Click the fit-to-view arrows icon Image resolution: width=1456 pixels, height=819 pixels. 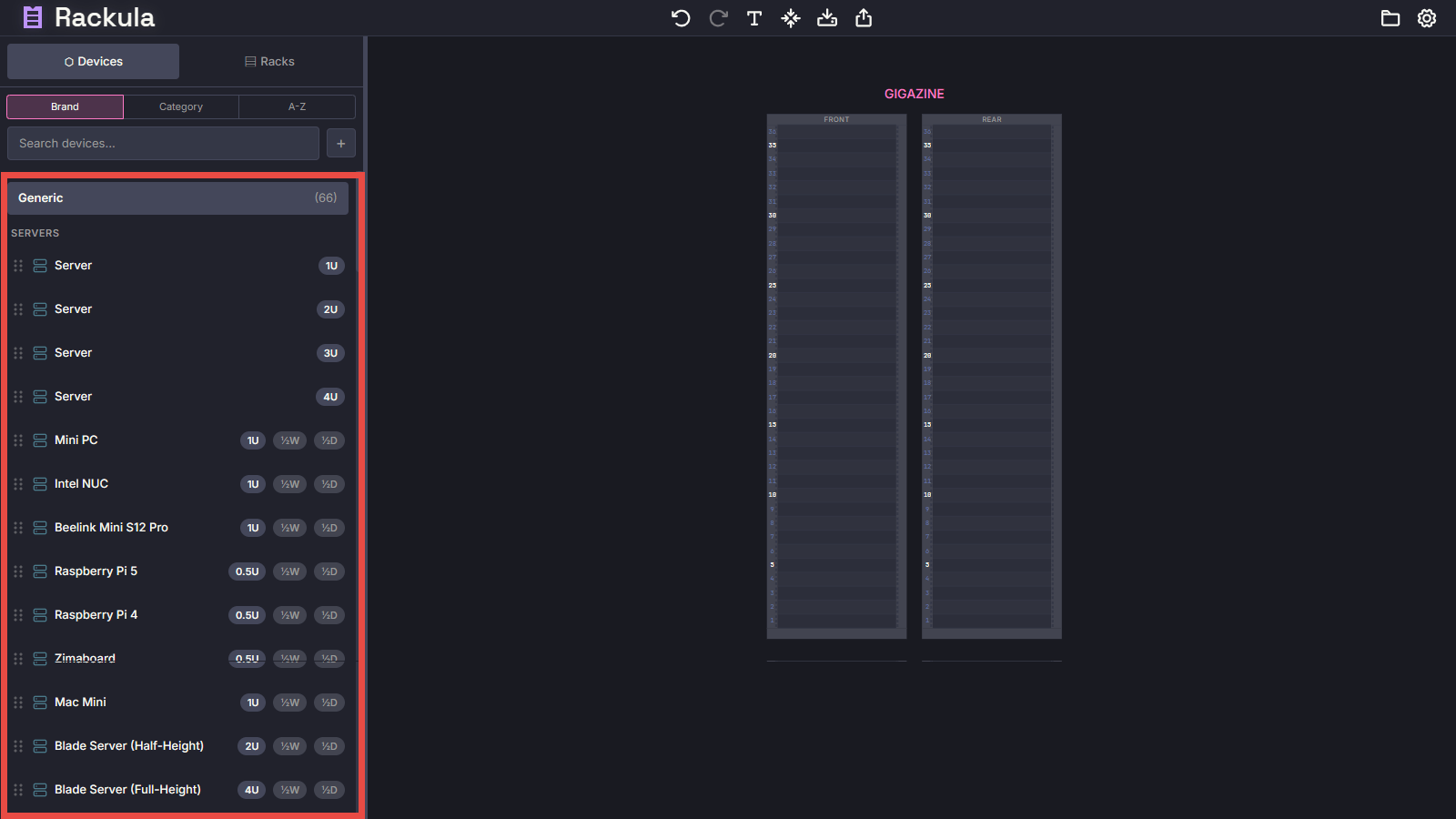pyautogui.click(x=791, y=18)
